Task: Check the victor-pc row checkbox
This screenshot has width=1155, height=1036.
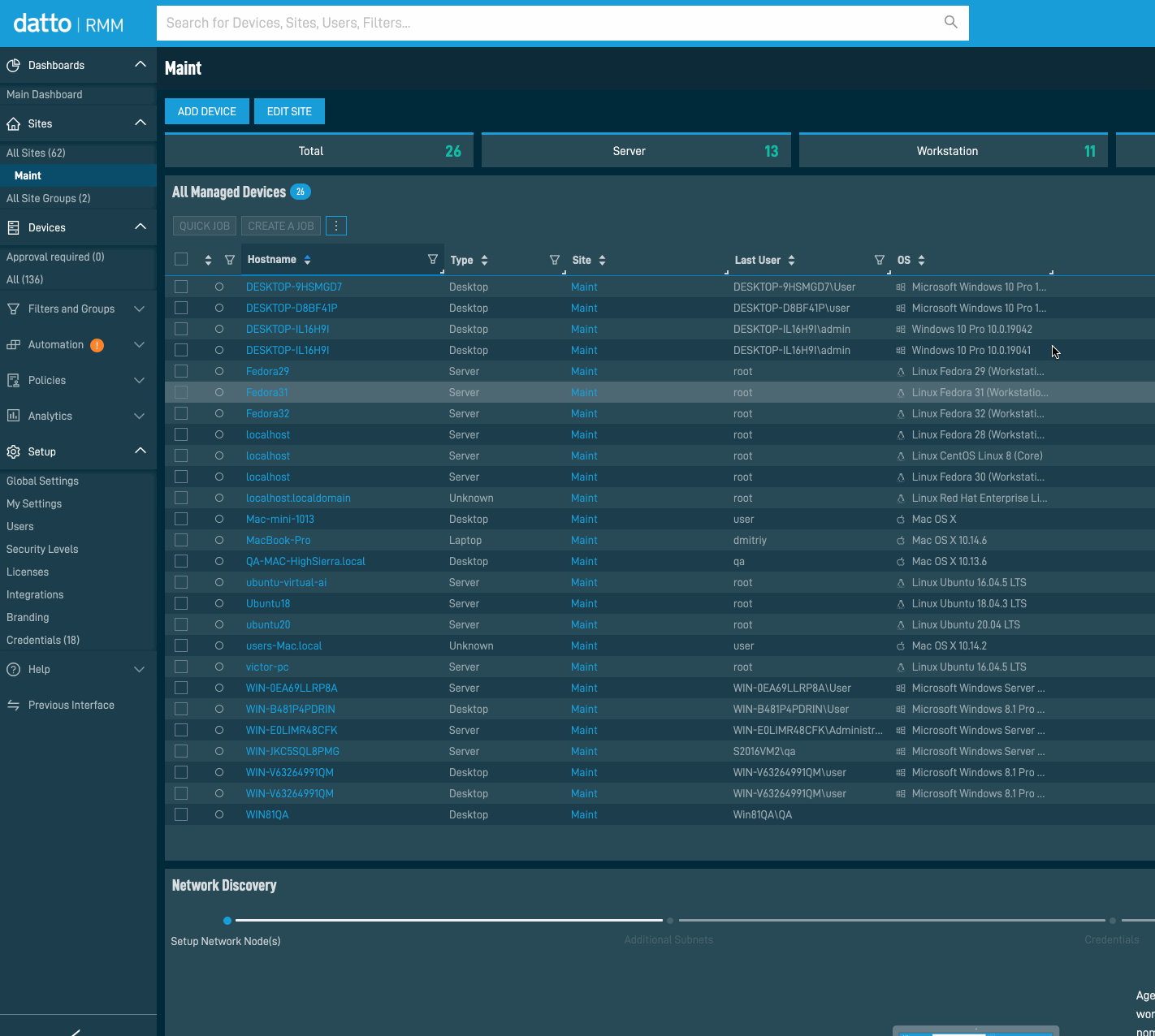Action: coord(181,667)
